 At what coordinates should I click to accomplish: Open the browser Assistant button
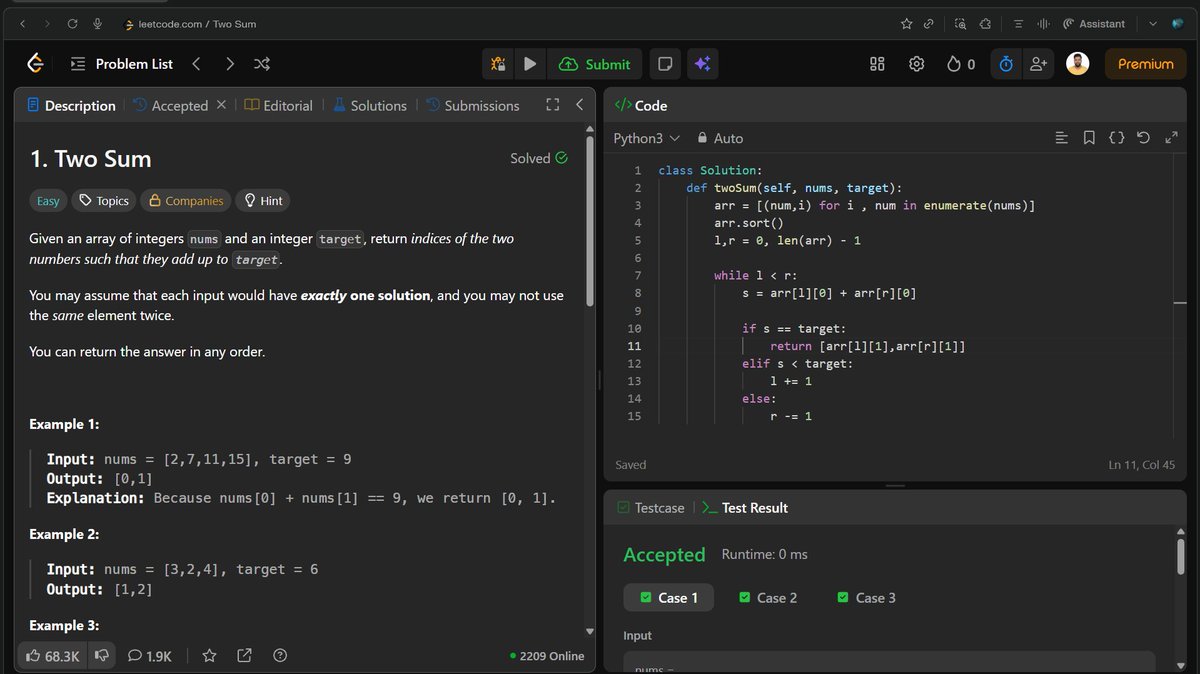[1094, 24]
